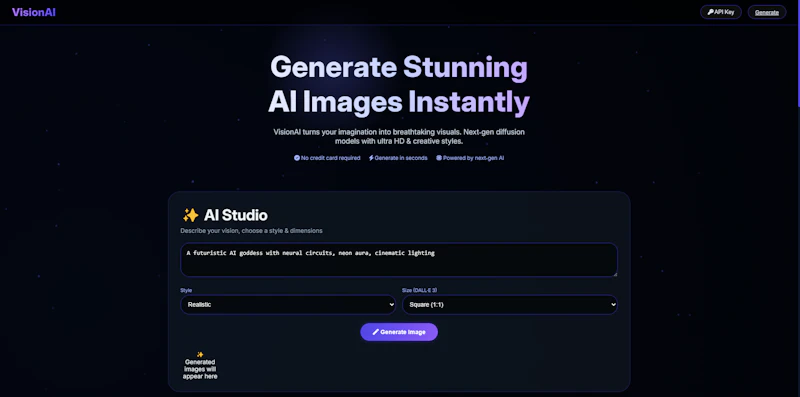Click the 'Style' field label
This screenshot has width=800, height=397.
186,290
